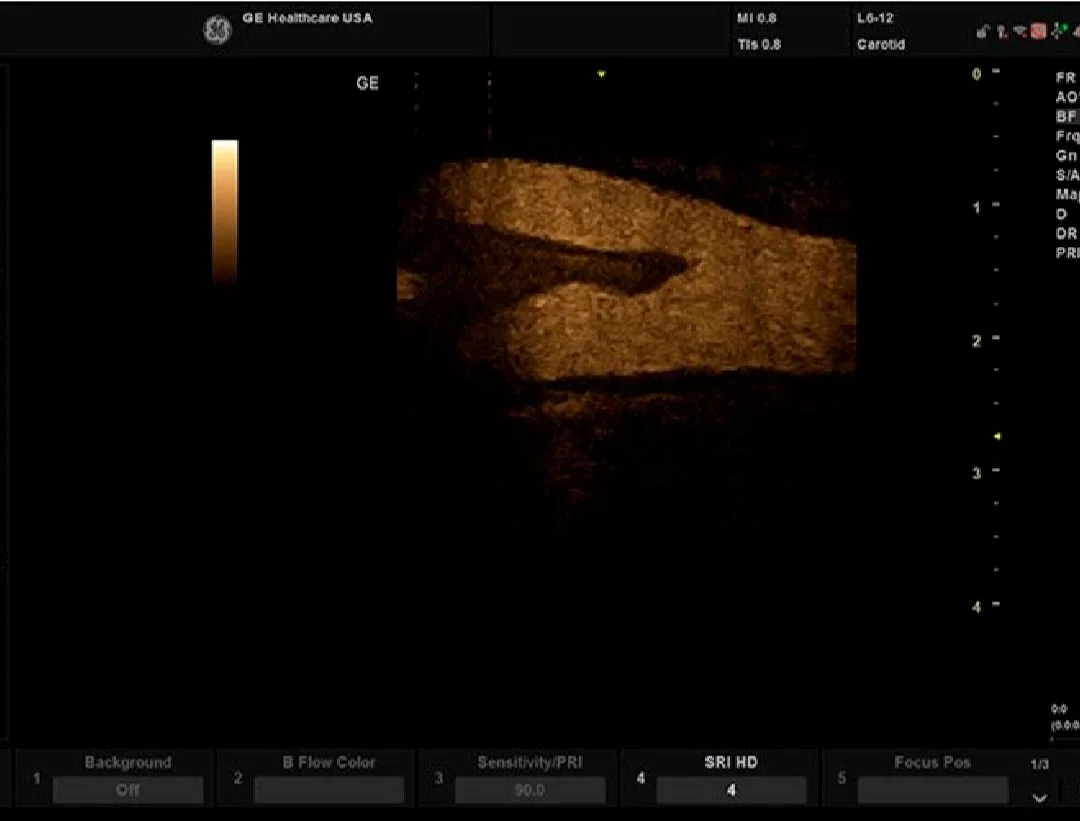Click the pink square status icon in header
Image resolution: width=1080 pixels, height=821 pixels.
1038,31
